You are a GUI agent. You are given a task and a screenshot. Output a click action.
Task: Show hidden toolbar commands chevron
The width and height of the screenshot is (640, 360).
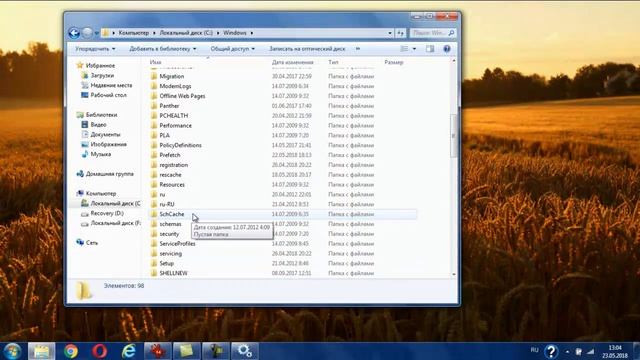(x=358, y=49)
